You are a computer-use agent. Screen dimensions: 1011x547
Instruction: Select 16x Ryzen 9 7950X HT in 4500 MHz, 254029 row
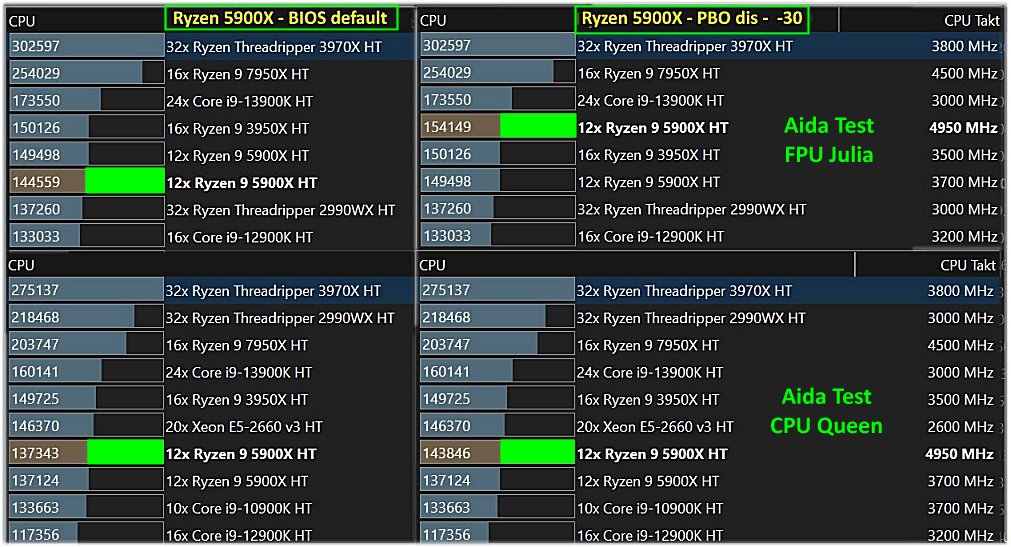(648, 74)
